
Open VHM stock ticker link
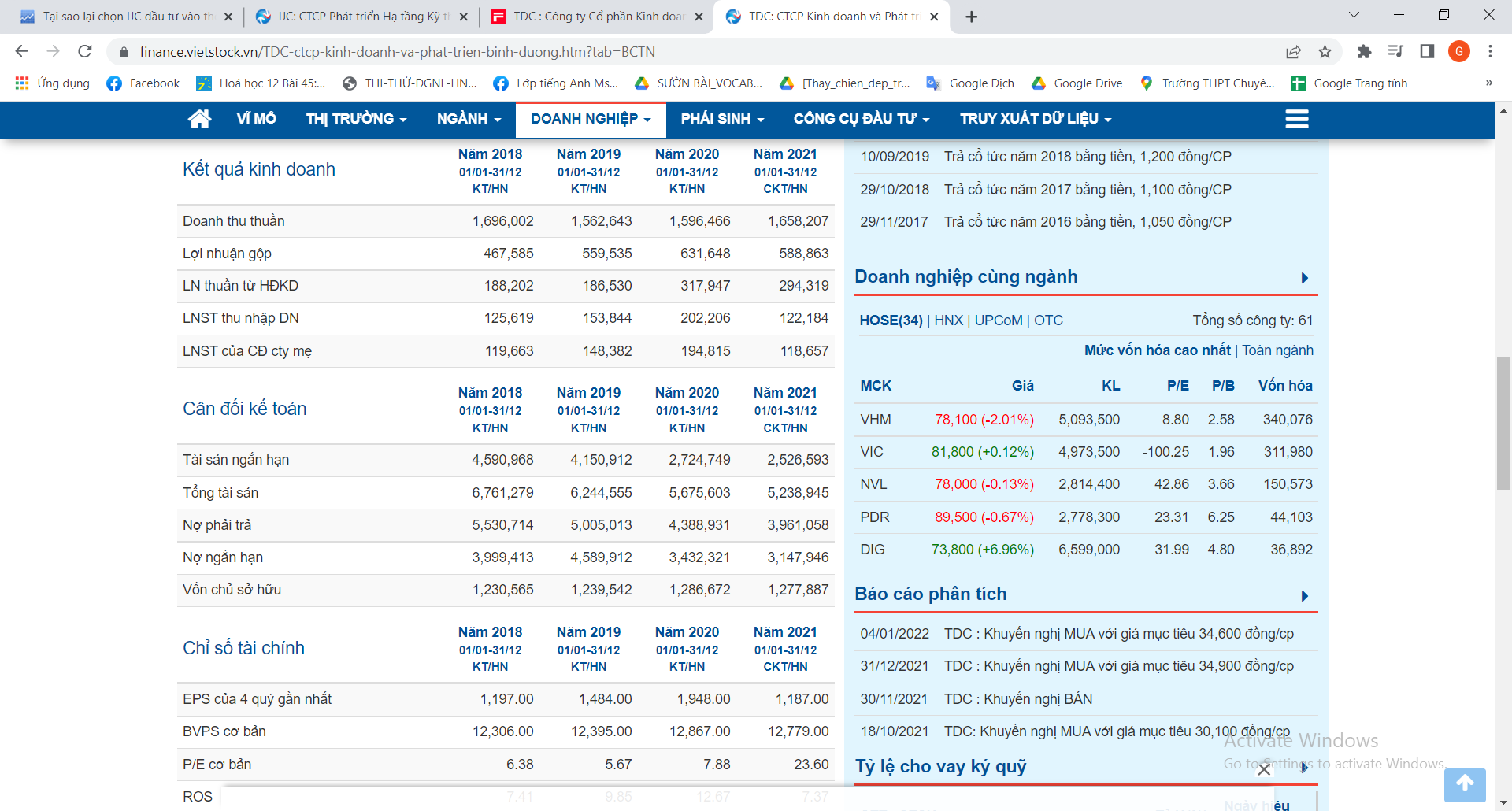(x=875, y=420)
